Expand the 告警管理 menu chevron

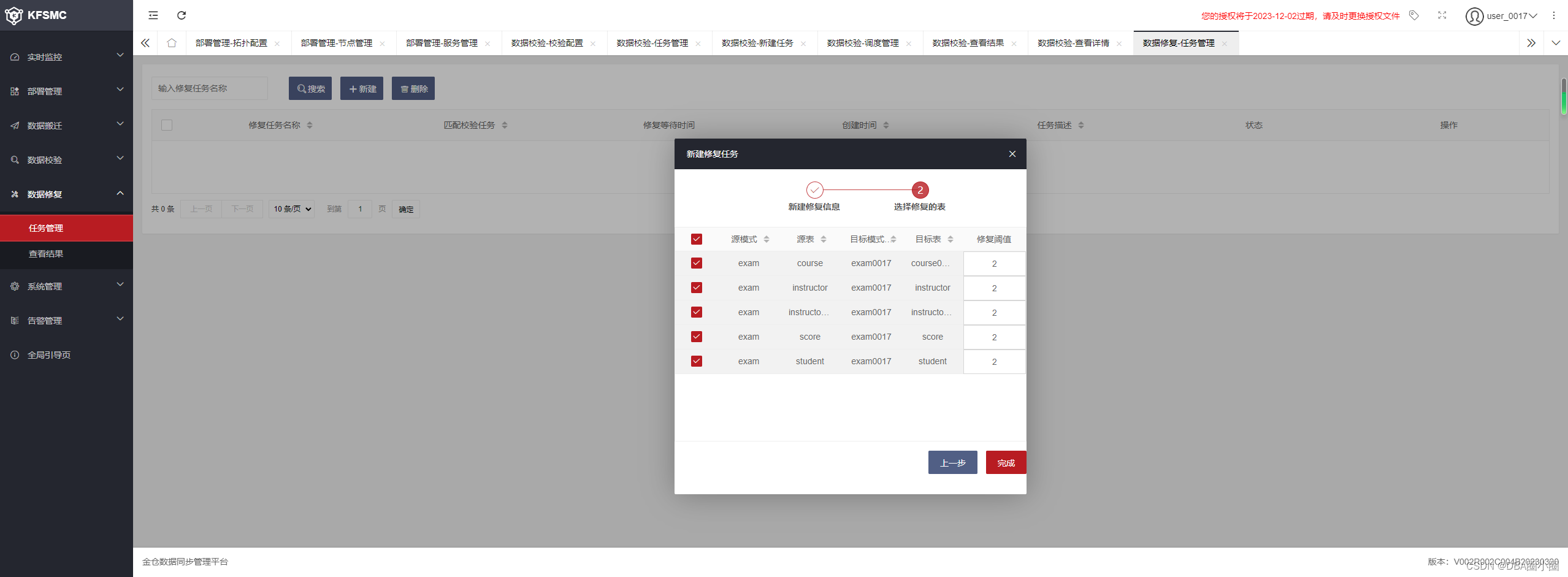coord(120,319)
